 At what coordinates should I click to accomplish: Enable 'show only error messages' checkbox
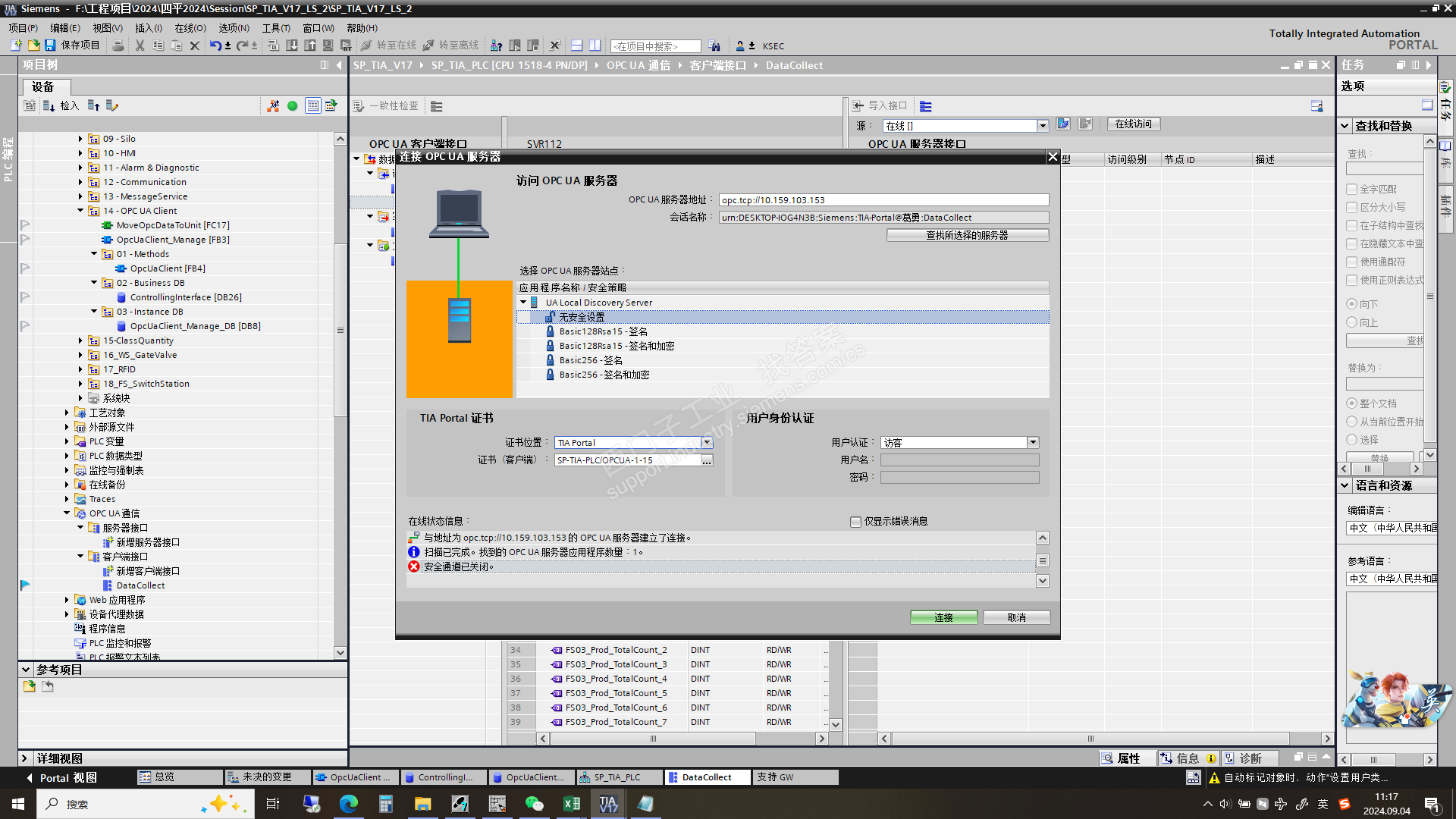(x=856, y=522)
